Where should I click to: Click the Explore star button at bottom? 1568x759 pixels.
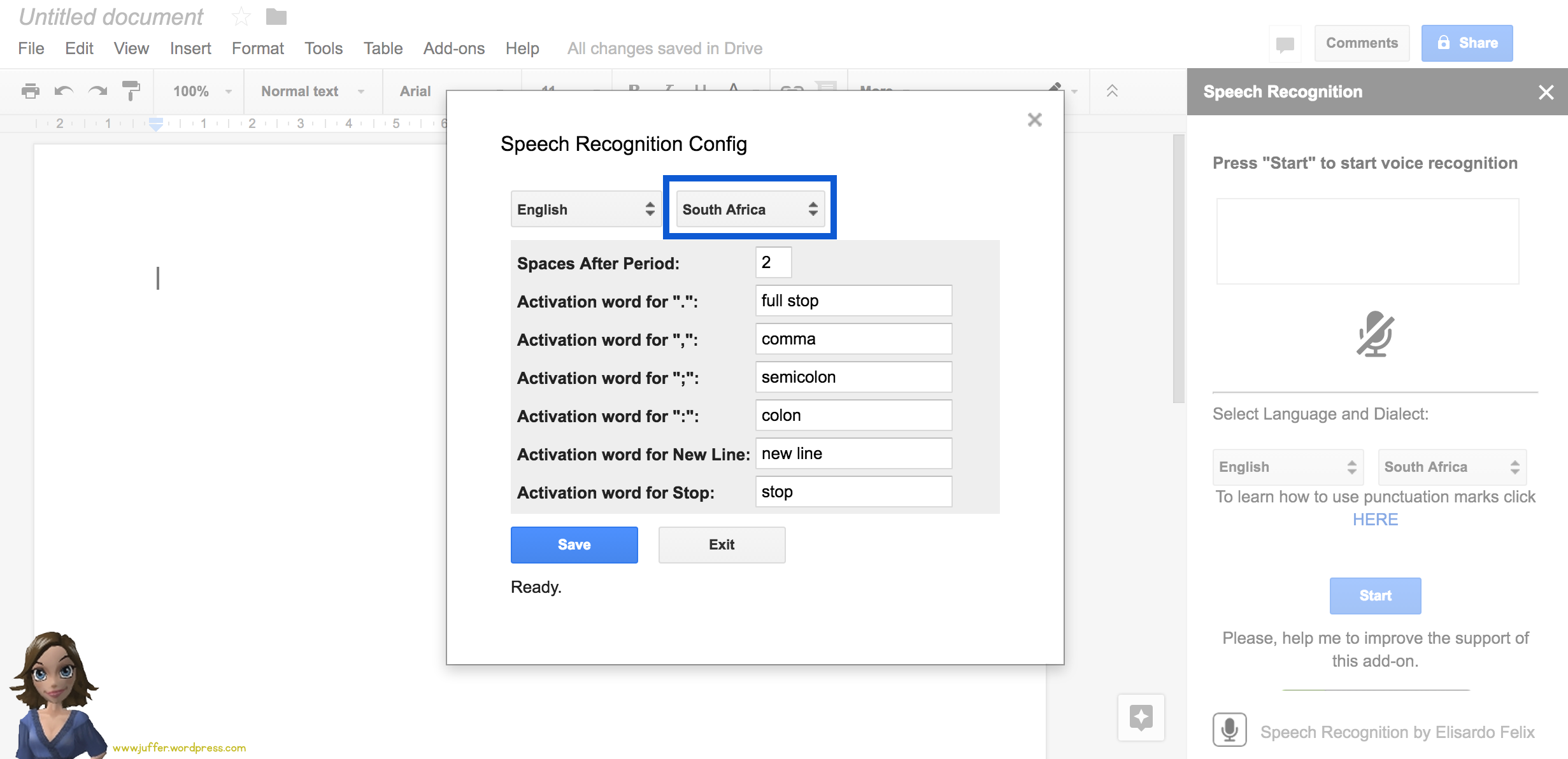(1141, 718)
